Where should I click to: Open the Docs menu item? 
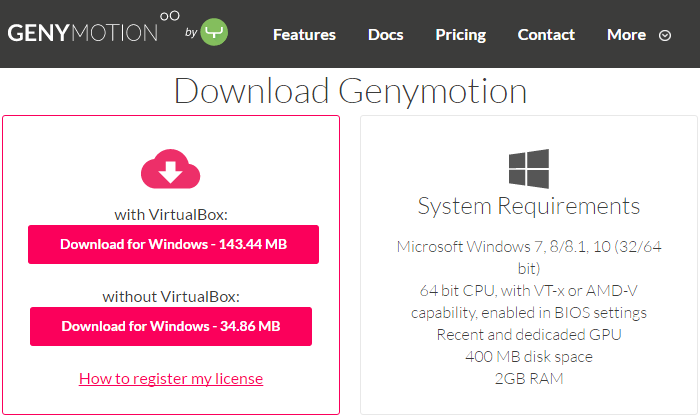click(386, 35)
